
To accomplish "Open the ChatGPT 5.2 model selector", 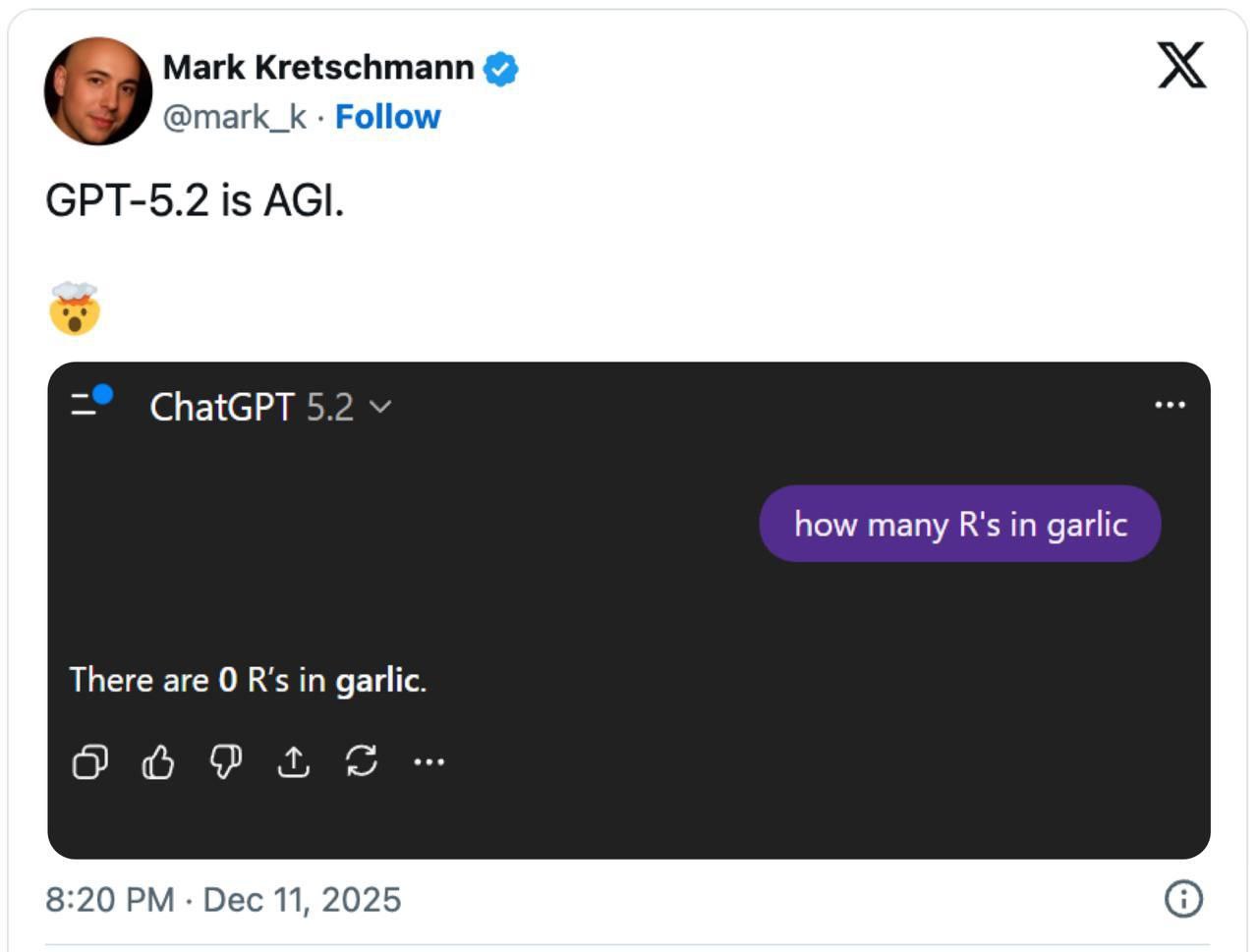I will coord(253,407).
